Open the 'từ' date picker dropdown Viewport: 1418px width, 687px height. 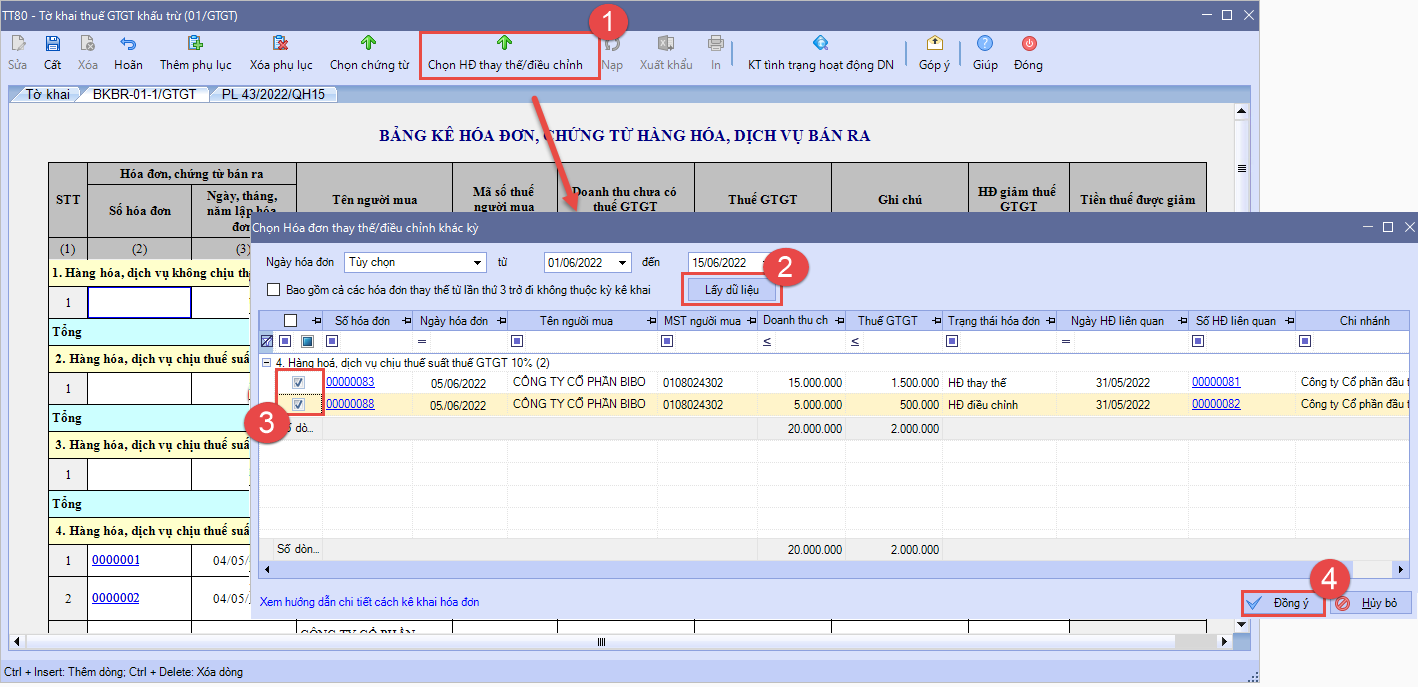[x=624, y=263]
